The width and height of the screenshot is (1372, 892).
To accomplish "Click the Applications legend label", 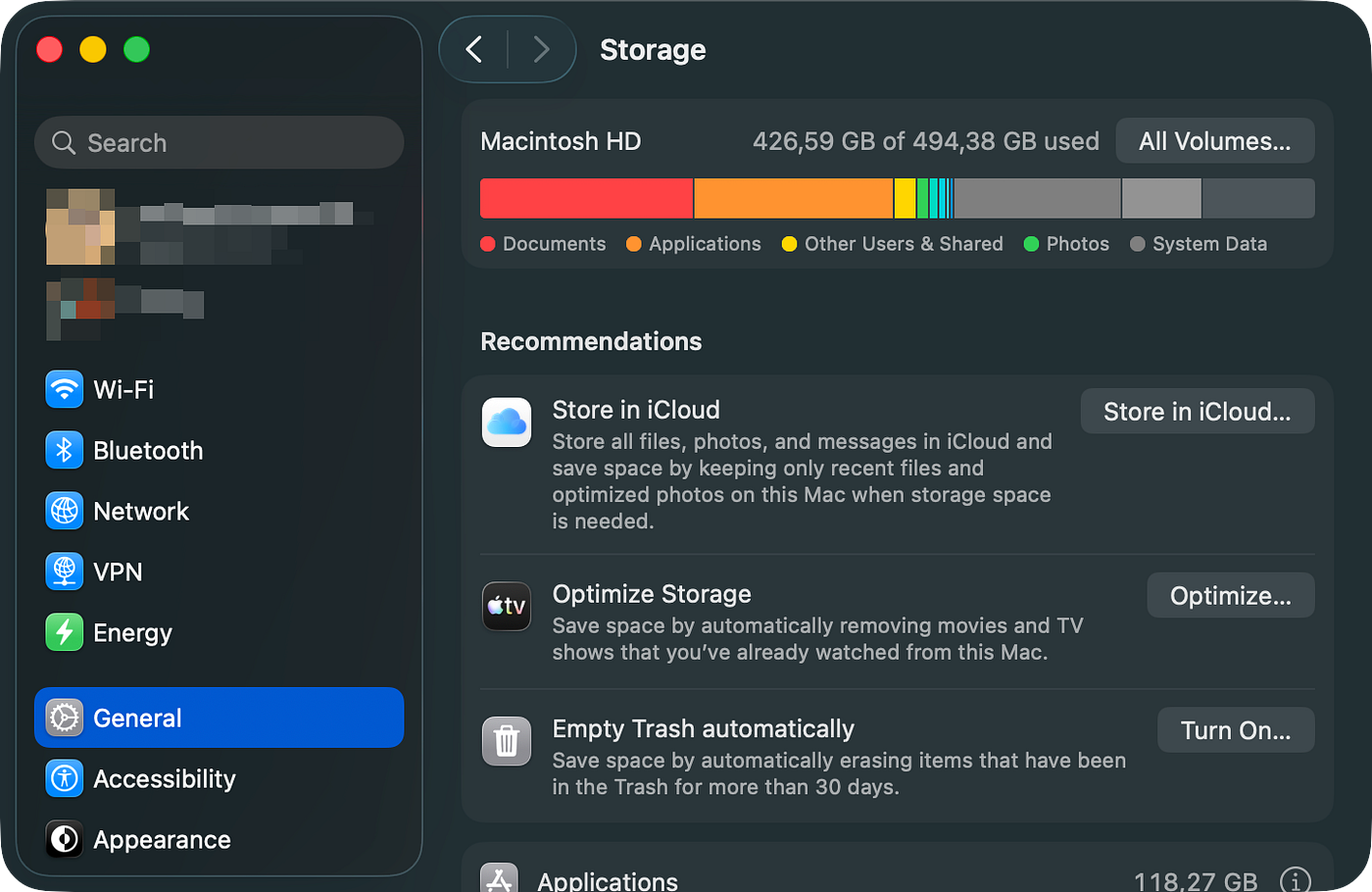I will click(705, 244).
